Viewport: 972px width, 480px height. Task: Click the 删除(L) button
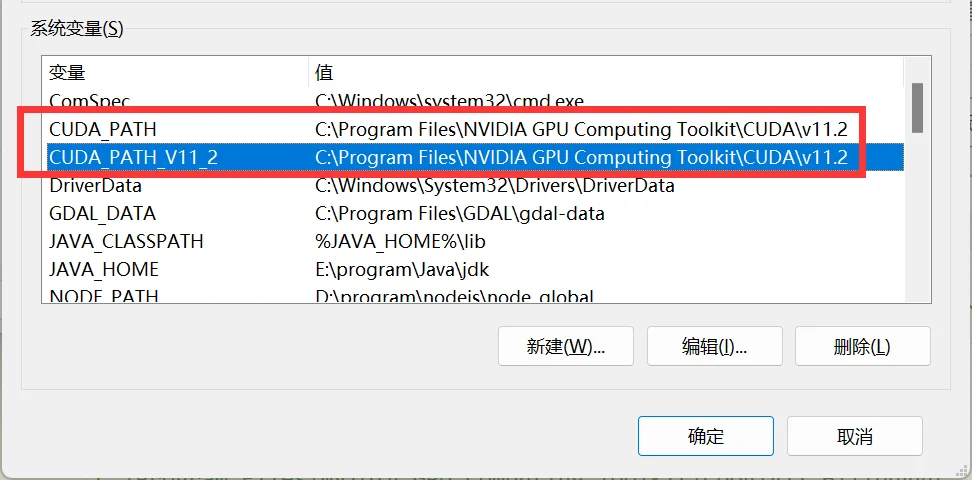[x=861, y=346]
